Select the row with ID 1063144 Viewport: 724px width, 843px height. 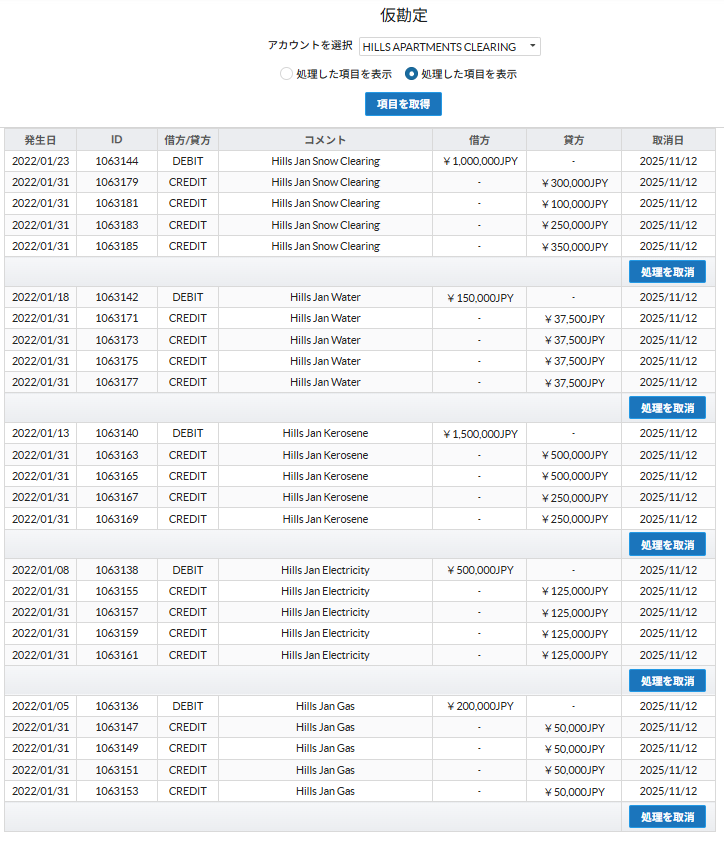tap(117, 161)
